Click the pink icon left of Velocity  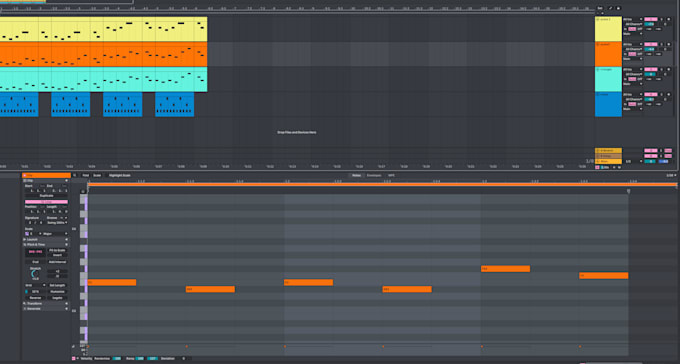pyautogui.click(x=73, y=359)
